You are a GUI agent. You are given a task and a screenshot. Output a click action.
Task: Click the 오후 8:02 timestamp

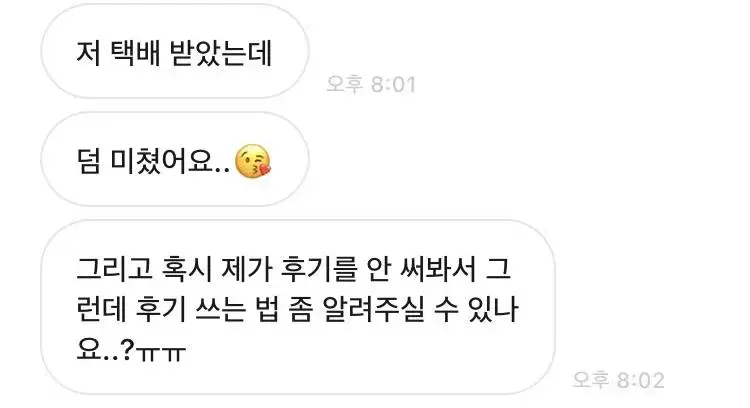coord(618,380)
